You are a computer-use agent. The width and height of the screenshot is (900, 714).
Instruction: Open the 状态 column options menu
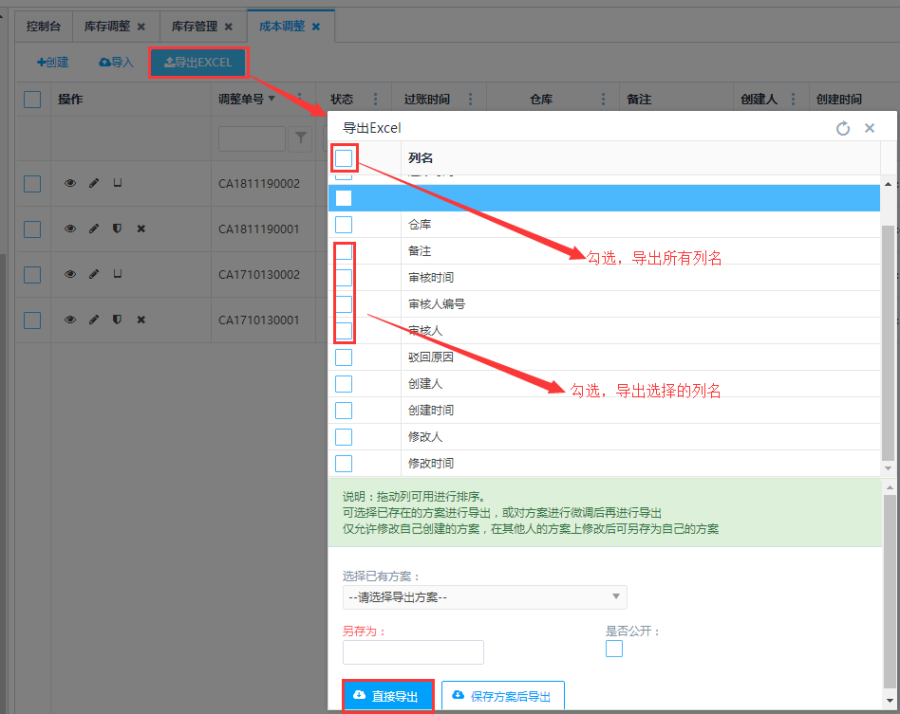(376, 99)
